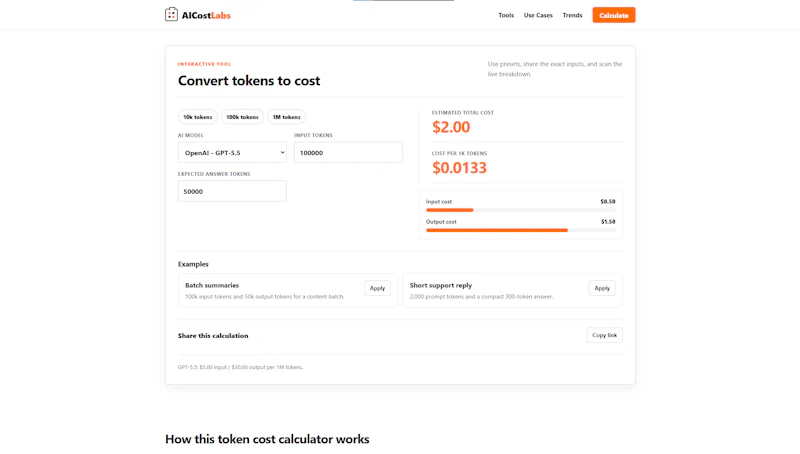Open the AI Model dropdown

(x=232, y=153)
